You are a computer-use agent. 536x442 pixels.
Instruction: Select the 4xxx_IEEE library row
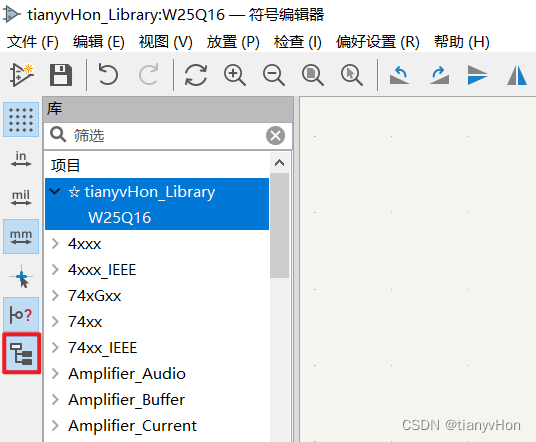coord(157,270)
